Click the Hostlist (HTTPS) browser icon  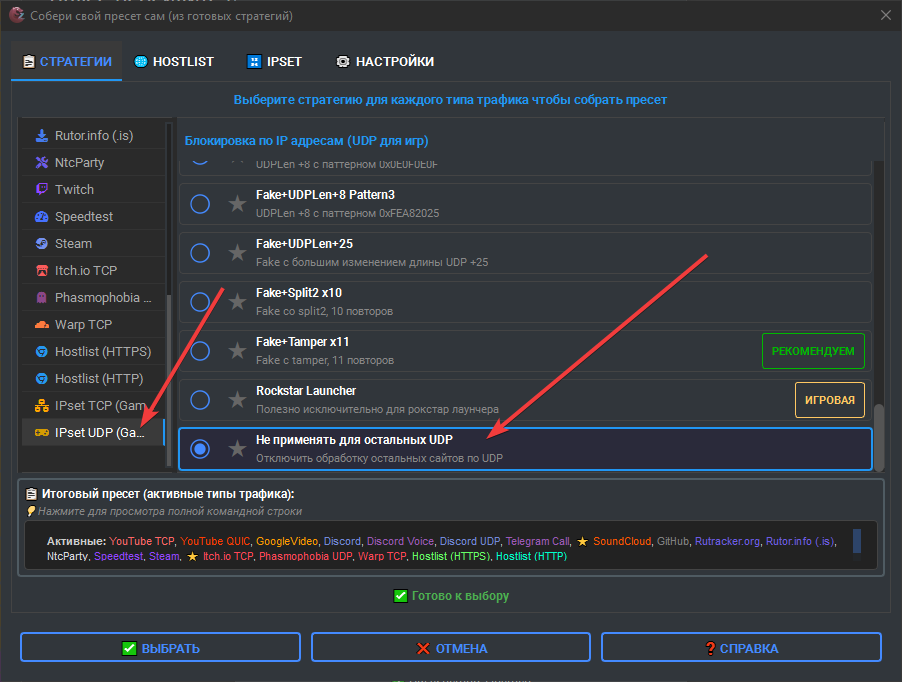tap(41, 352)
